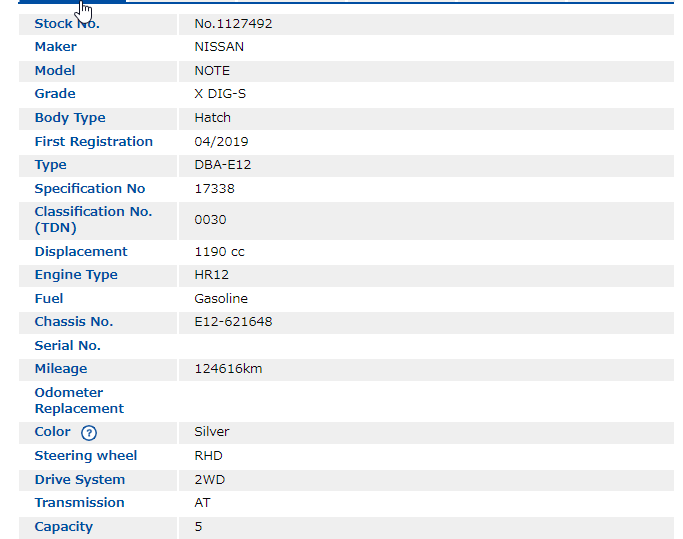683x539 pixels.
Task: Select the 1190 cc displacement value
Action: [219, 252]
